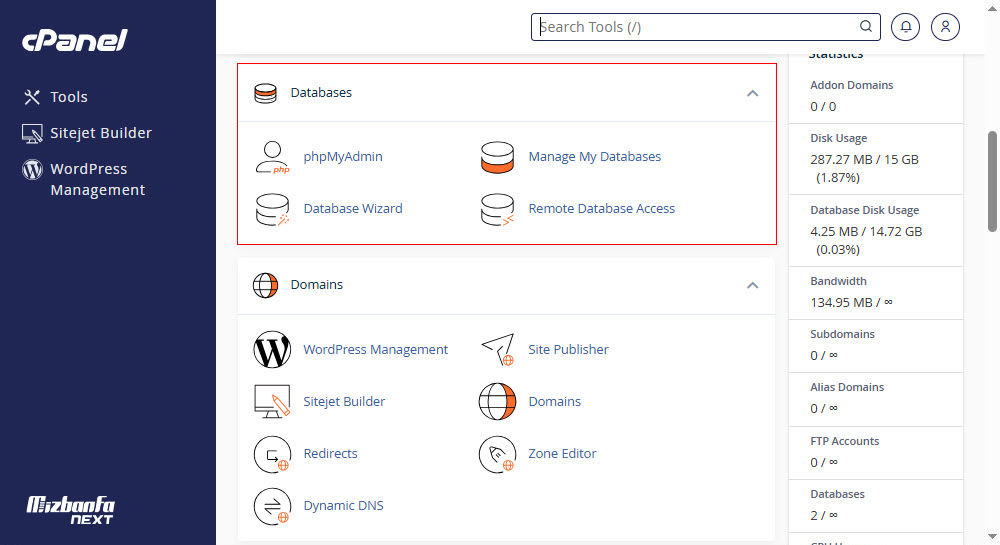Click the WordPress Management logo in Domains
Viewport: 1000px width, 545px height.
click(x=272, y=349)
